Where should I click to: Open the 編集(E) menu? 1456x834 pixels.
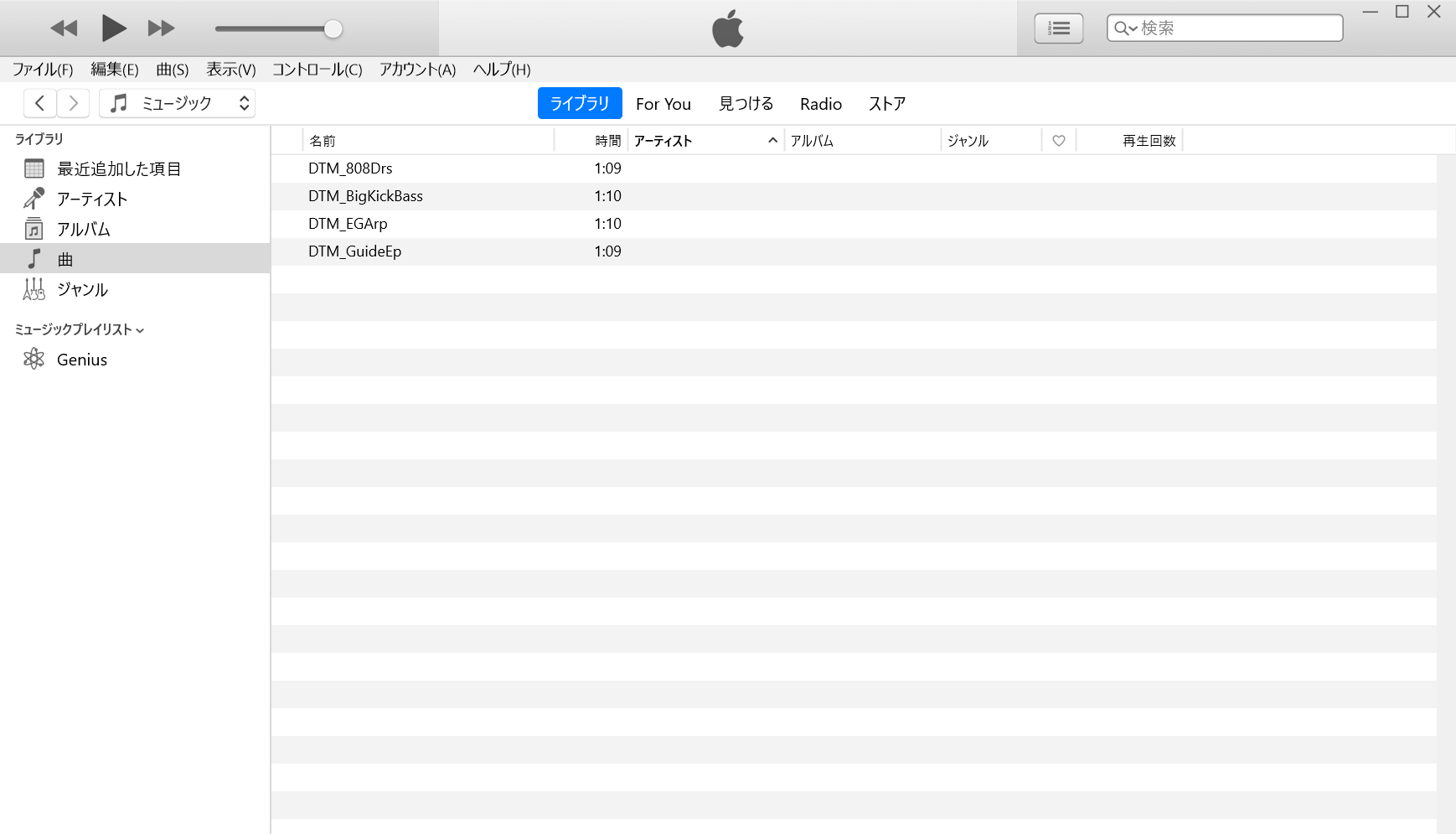click(x=115, y=70)
